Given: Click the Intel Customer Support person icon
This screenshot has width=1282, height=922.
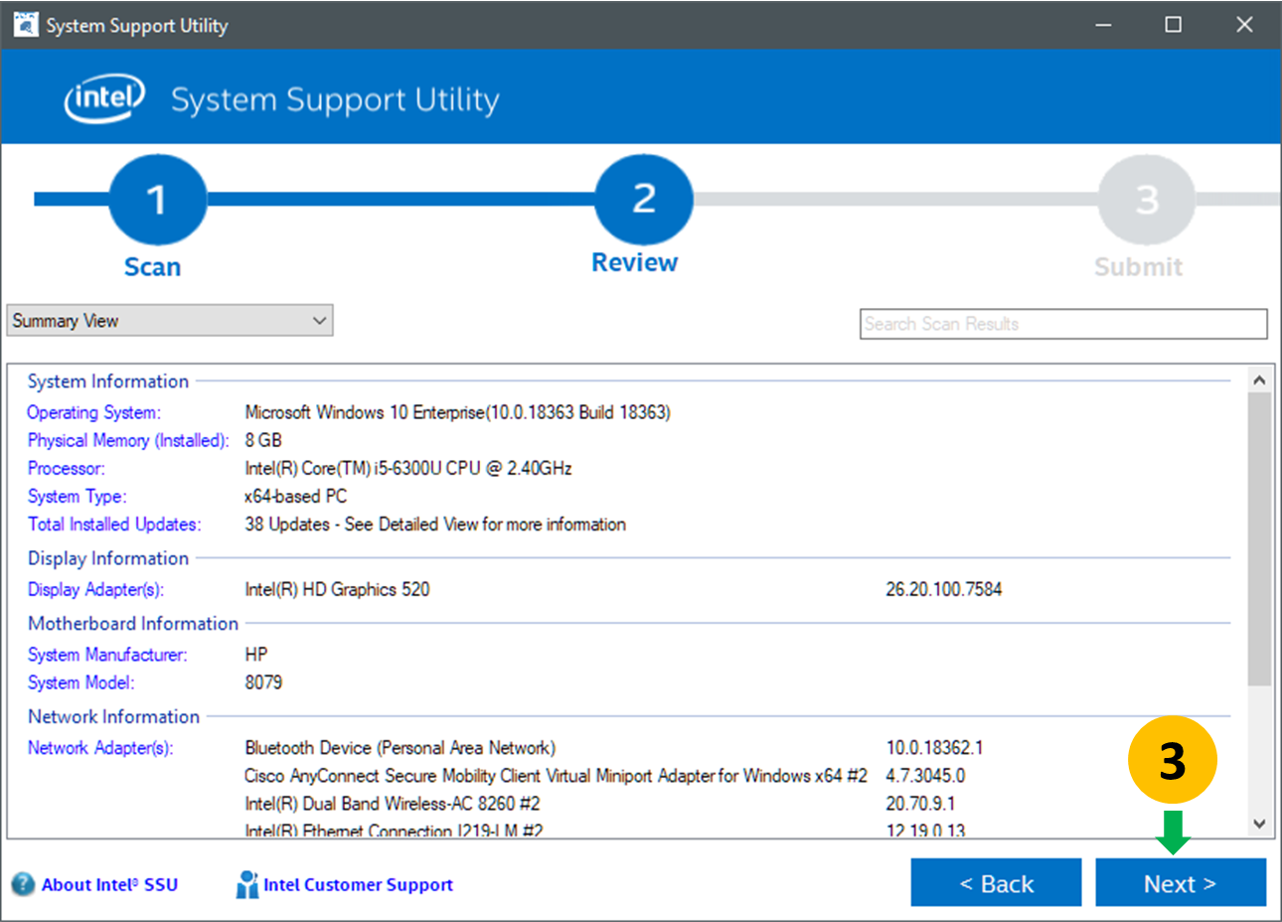Looking at the screenshot, I should [x=246, y=885].
